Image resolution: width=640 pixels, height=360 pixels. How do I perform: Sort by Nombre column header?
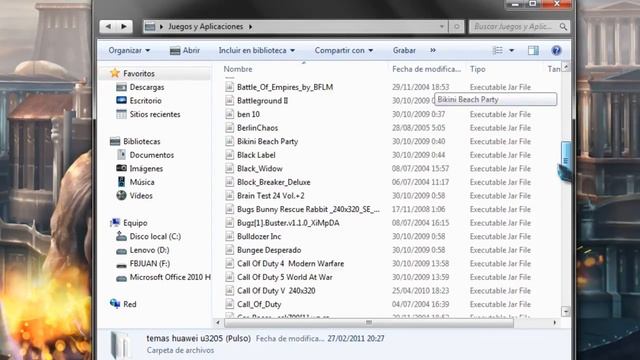pyautogui.click(x=238, y=69)
